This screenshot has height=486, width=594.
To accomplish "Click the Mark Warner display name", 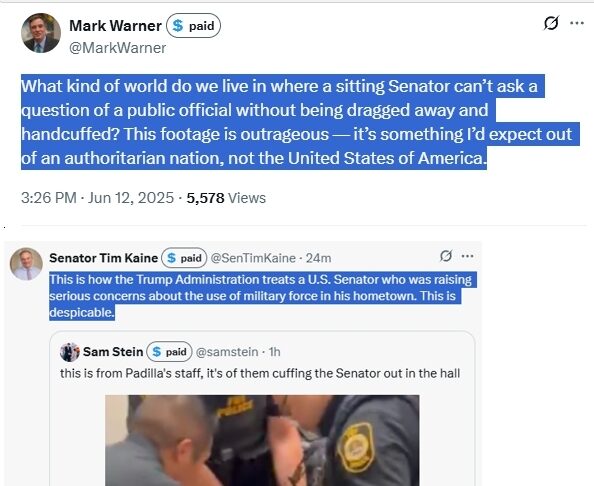I will coord(116,26).
